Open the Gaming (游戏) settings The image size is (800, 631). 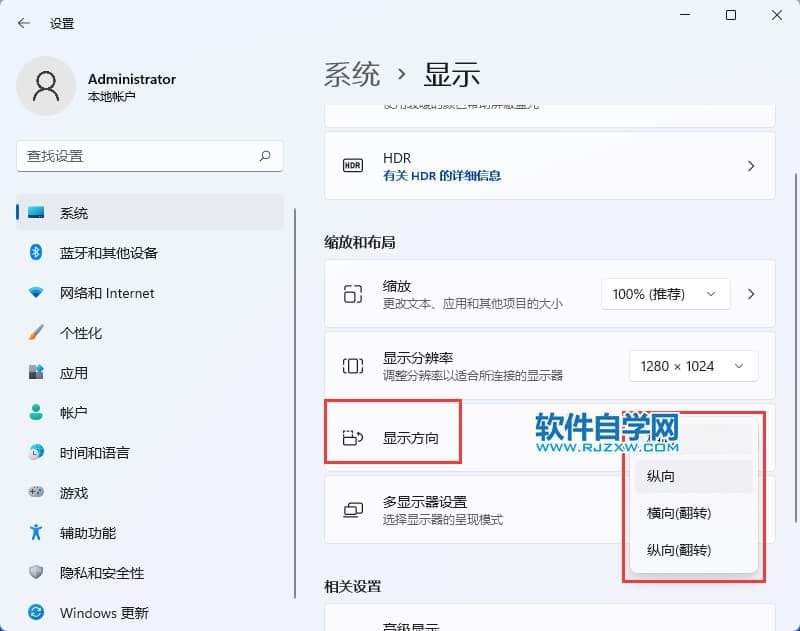[x=73, y=493]
